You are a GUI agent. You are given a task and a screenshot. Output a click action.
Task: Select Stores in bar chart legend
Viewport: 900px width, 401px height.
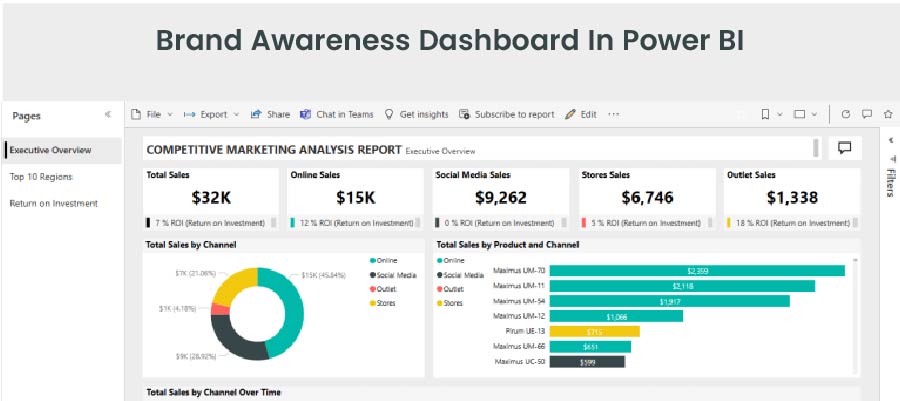point(449,303)
